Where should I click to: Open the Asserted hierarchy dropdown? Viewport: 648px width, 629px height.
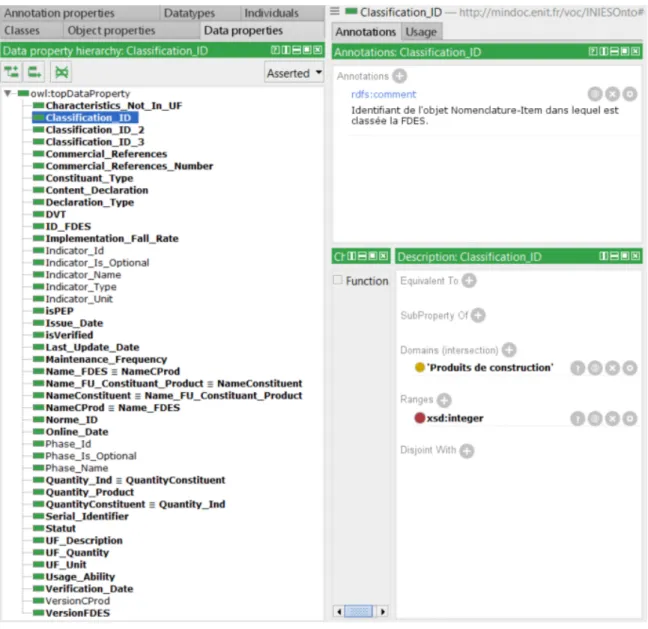[x=294, y=73]
